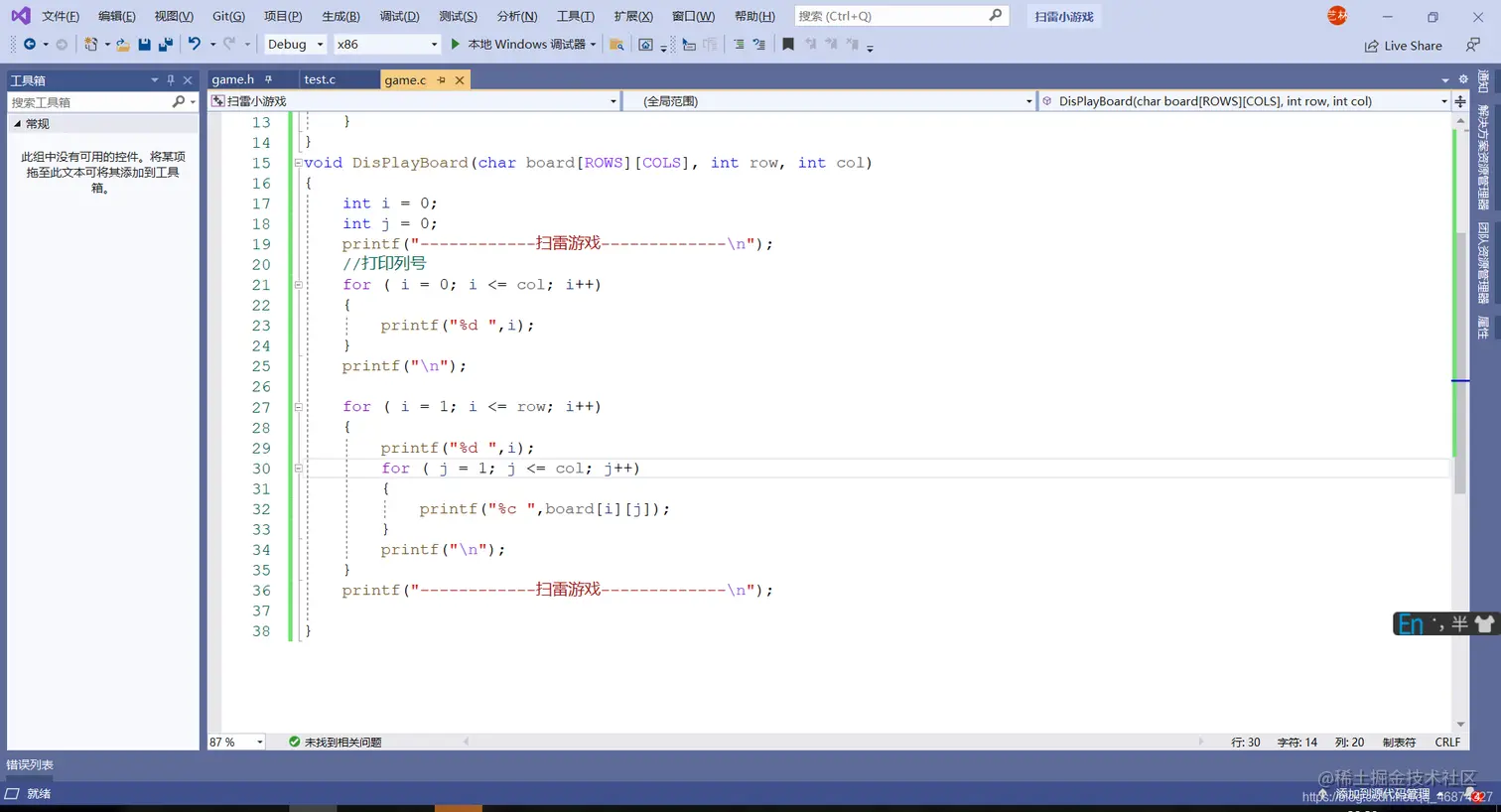This screenshot has height=812, width=1501.
Task: Click the user account avatar
Action: 1337,15
